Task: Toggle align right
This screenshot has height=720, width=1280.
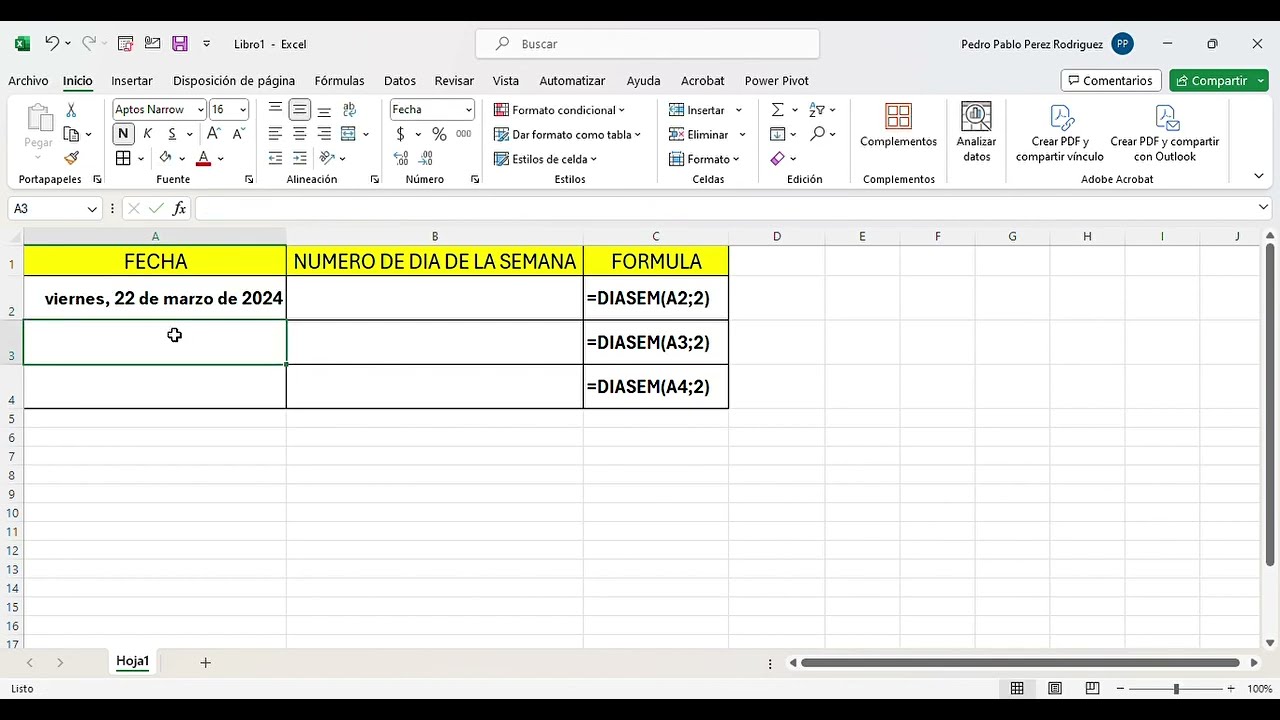Action: [324, 134]
